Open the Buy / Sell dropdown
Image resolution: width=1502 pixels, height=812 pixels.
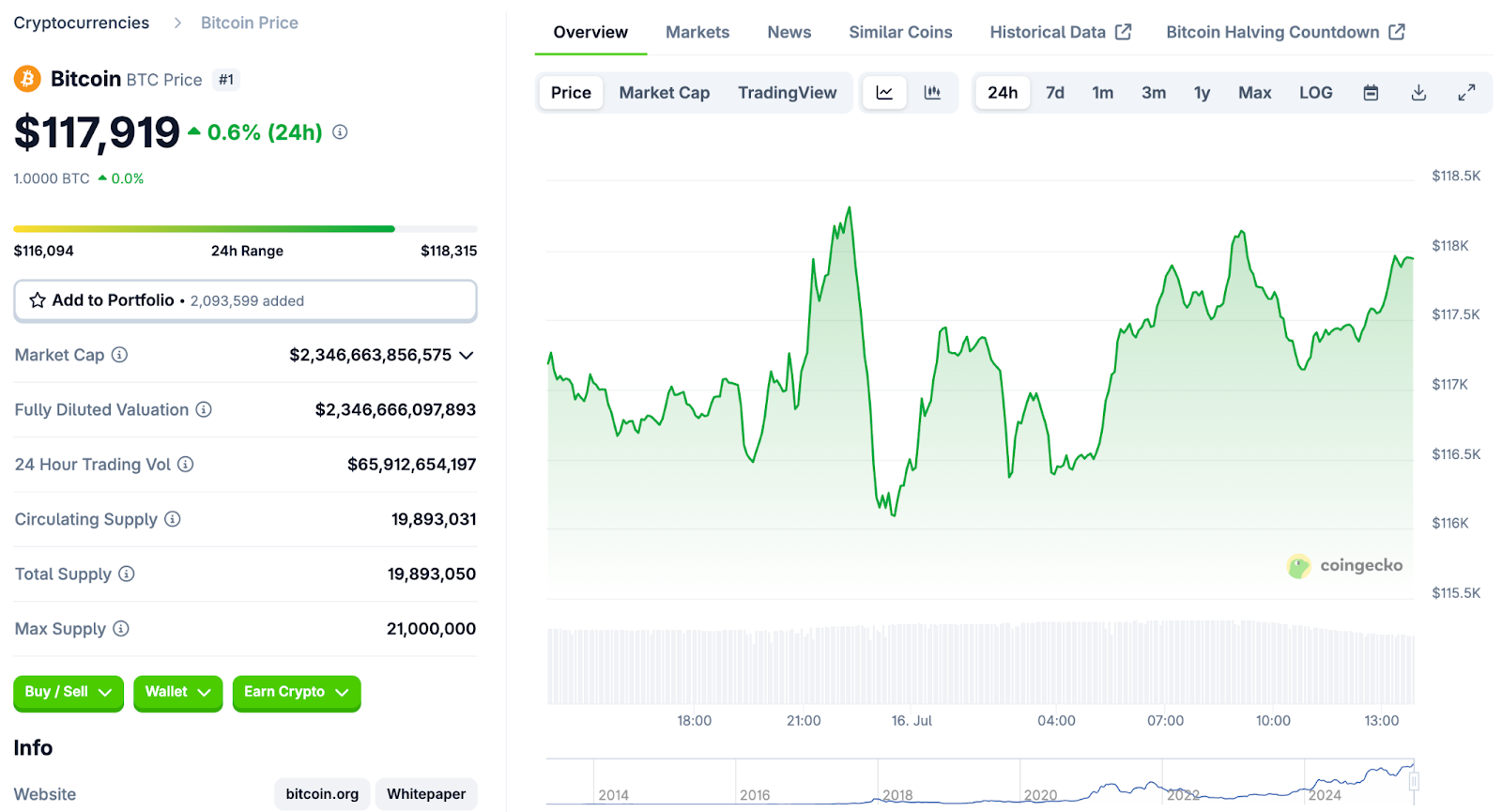(69, 693)
